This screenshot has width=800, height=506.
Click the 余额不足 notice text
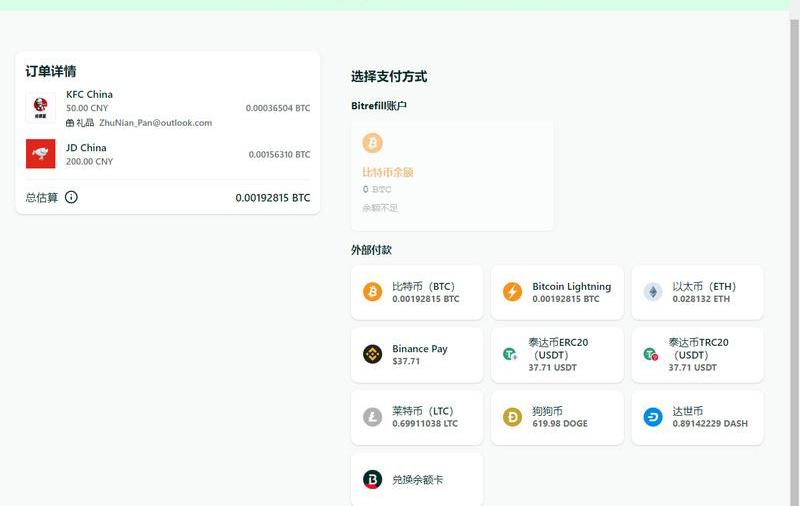point(380,208)
